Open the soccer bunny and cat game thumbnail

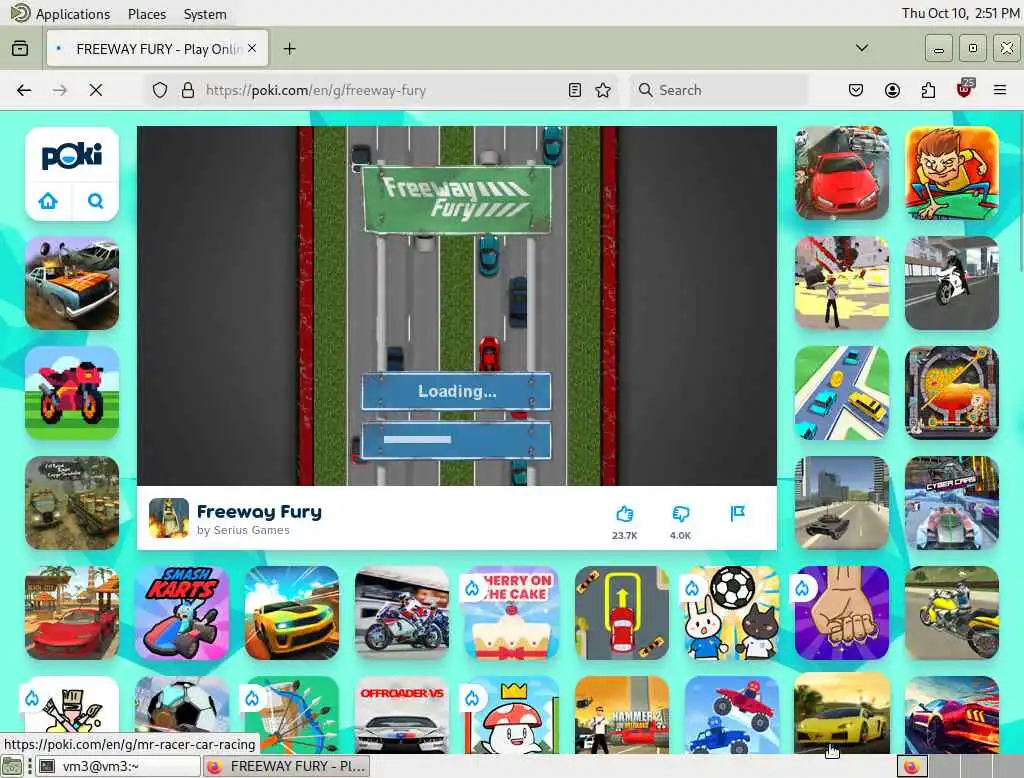click(x=731, y=613)
